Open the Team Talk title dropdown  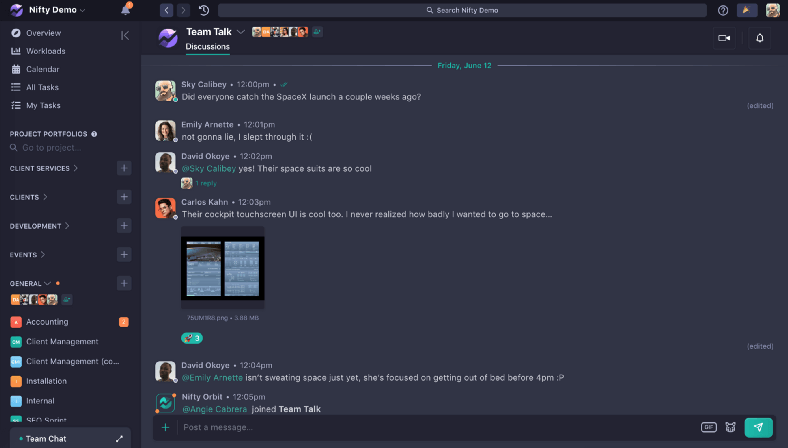241,32
